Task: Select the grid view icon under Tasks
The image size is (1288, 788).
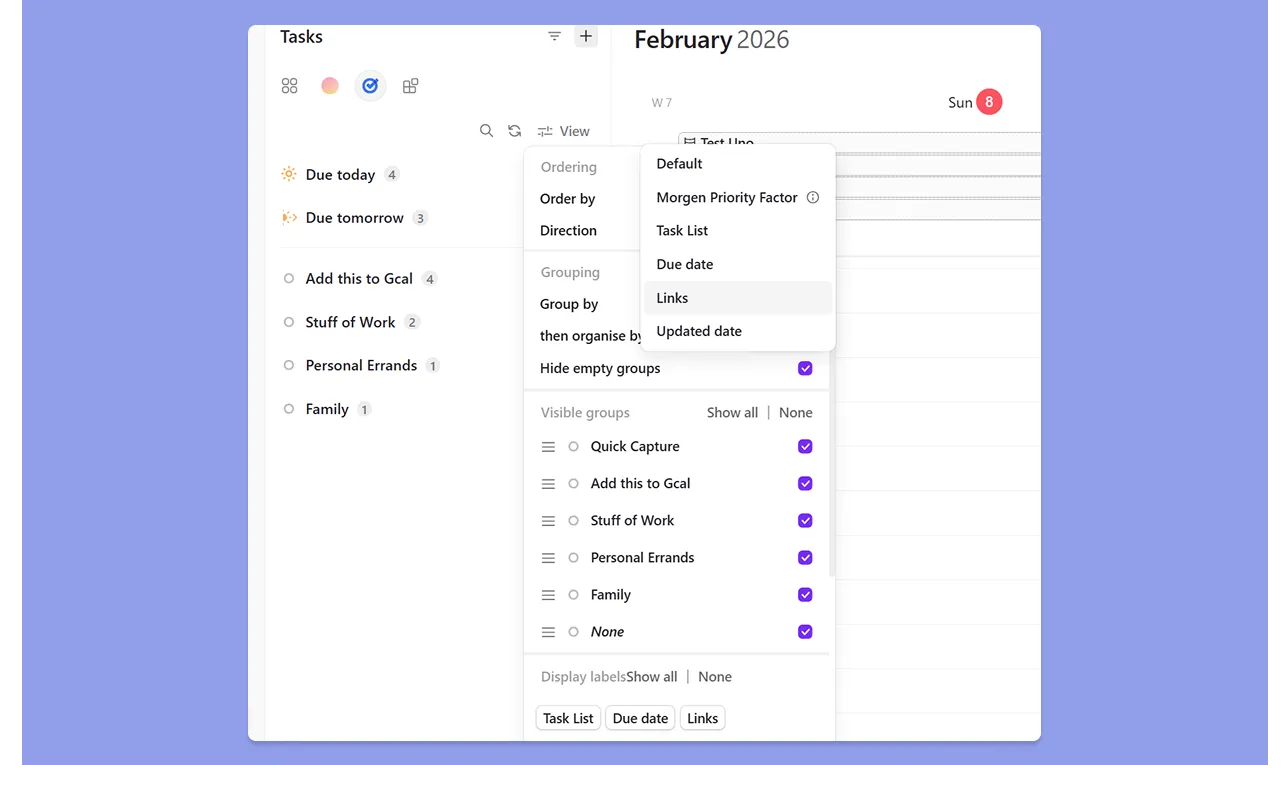Action: coord(289,85)
